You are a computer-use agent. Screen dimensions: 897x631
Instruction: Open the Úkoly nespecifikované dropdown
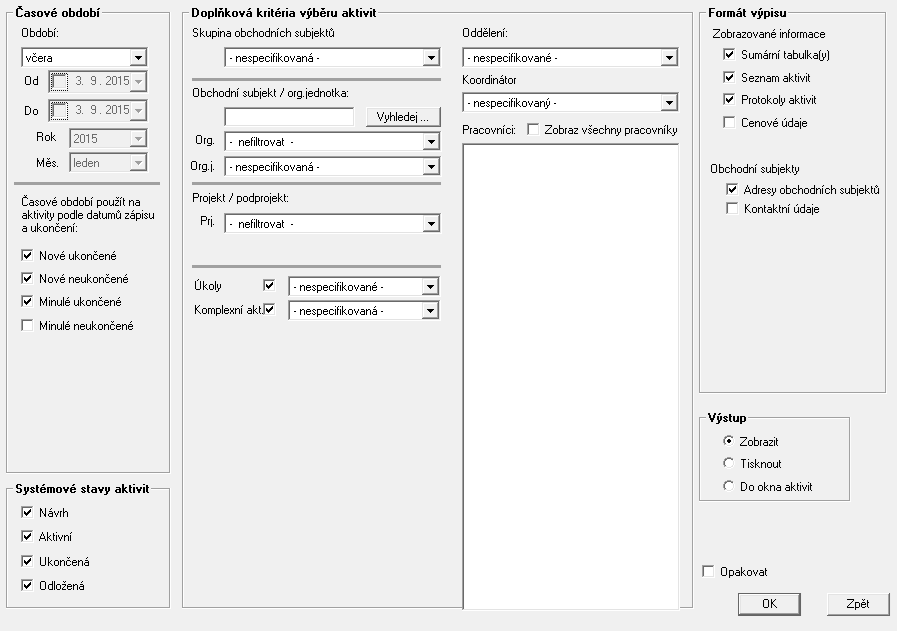363,287
